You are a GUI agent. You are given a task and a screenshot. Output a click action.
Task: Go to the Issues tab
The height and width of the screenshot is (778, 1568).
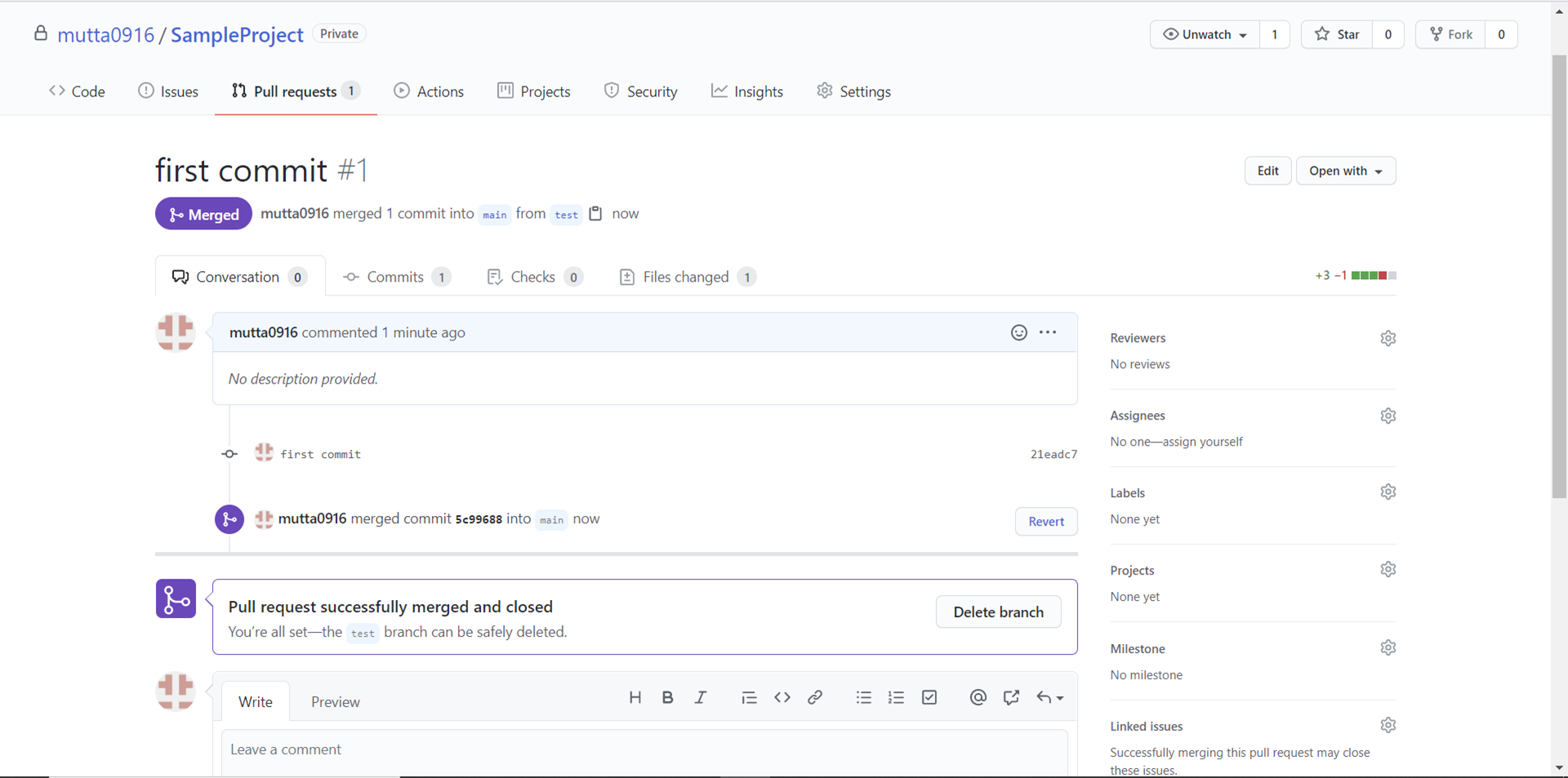click(x=168, y=91)
